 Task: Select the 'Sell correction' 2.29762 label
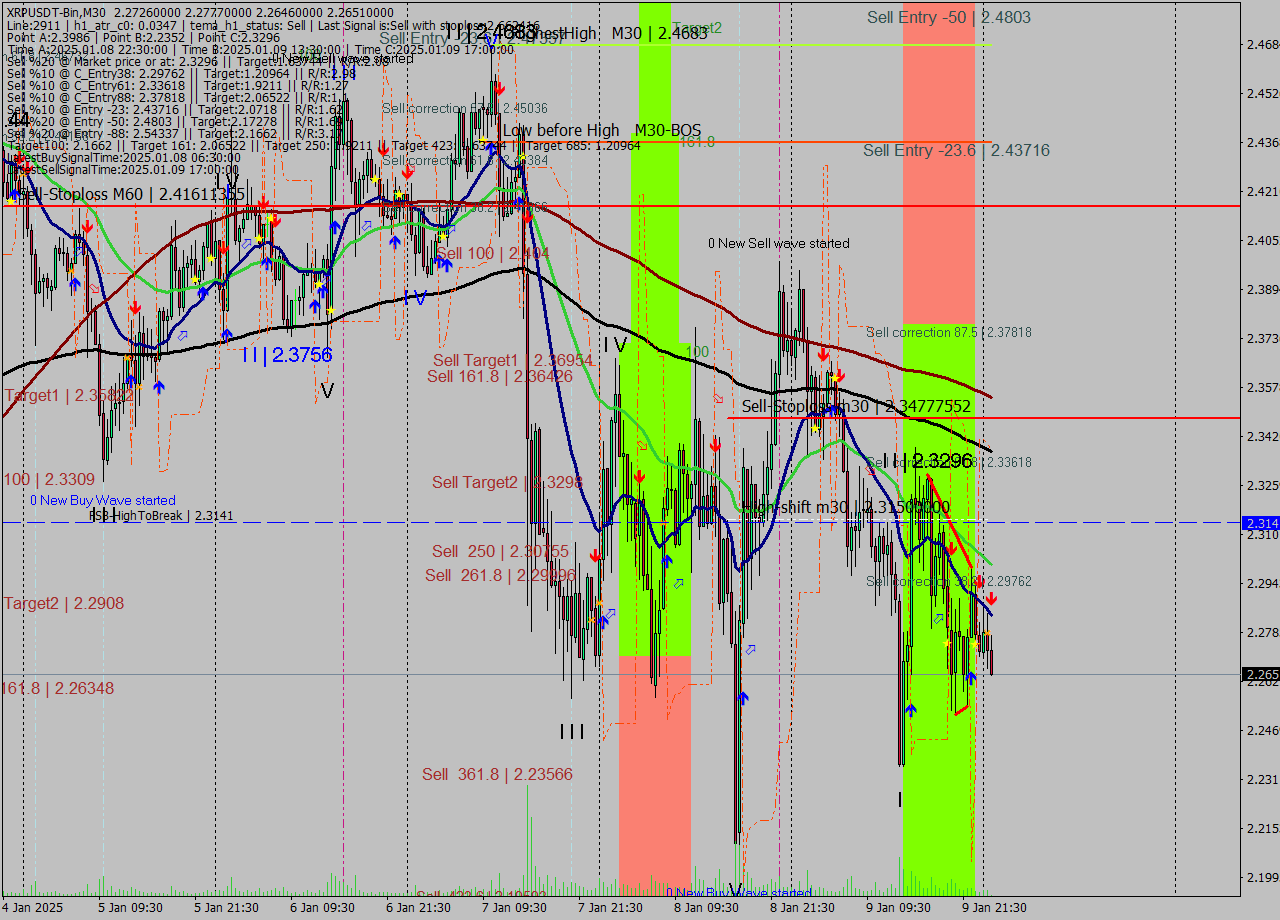(949, 581)
